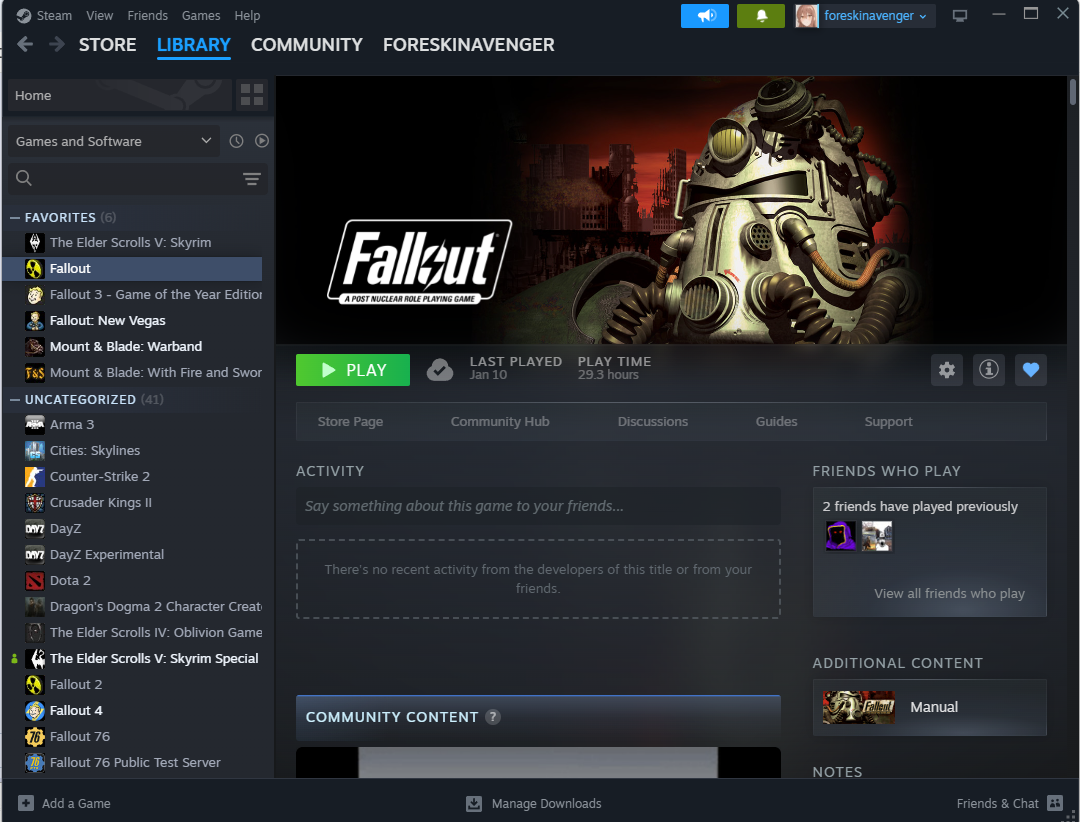Open announcements via the blue megaphone icon
Image resolution: width=1080 pixels, height=822 pixels.
click(x=705, y=16)
